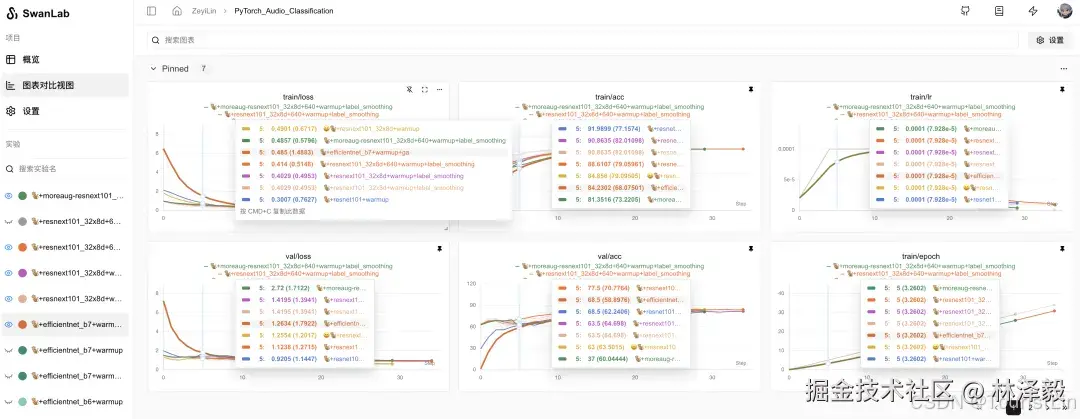
Task: Click the pin icon on val/loss chart
Action: click(439, 249)
